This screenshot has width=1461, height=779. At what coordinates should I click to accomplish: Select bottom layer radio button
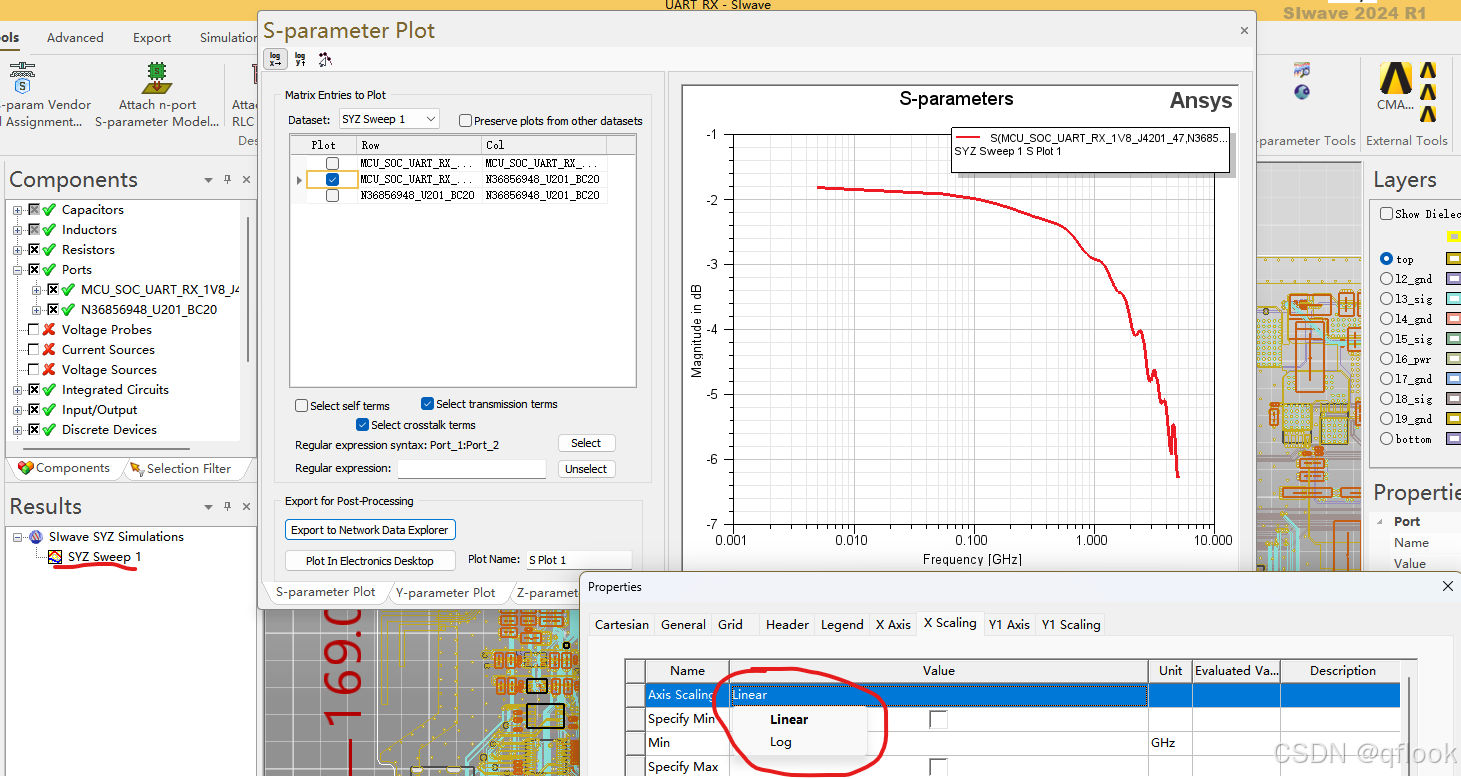(x=1386, y=439)
